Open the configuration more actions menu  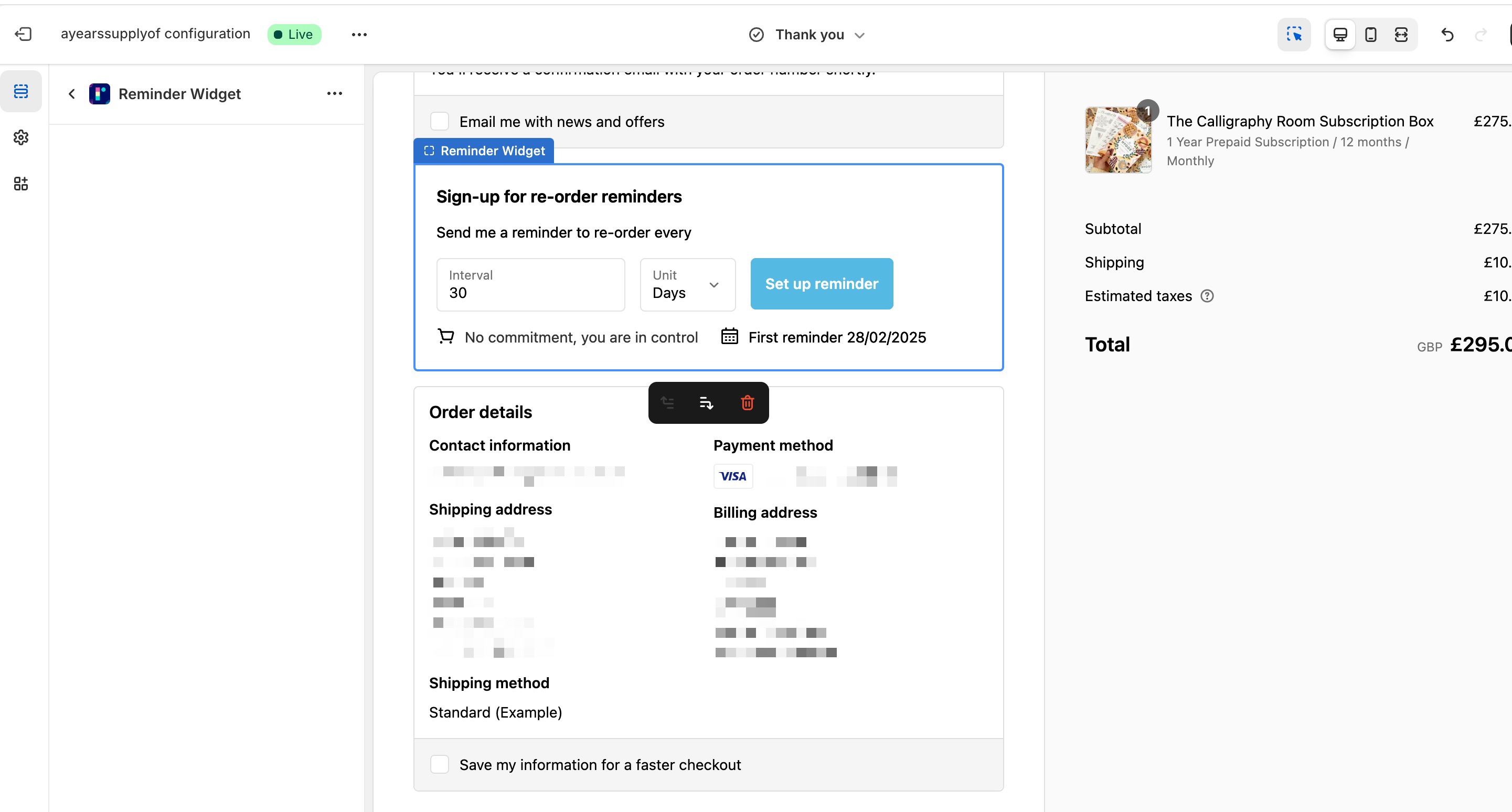click(359, 35)
